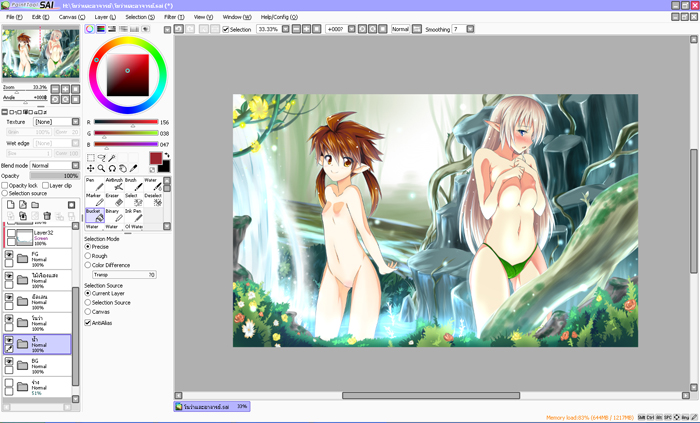Open the Smoothing level dropdown

pos(470,29)
